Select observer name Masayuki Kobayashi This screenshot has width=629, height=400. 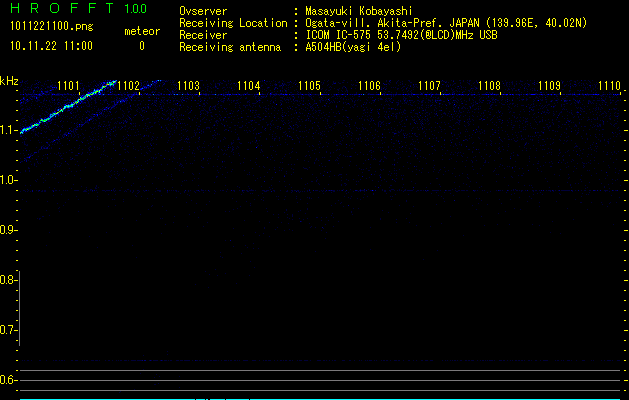pyautogui.click(x=359, y=11)
